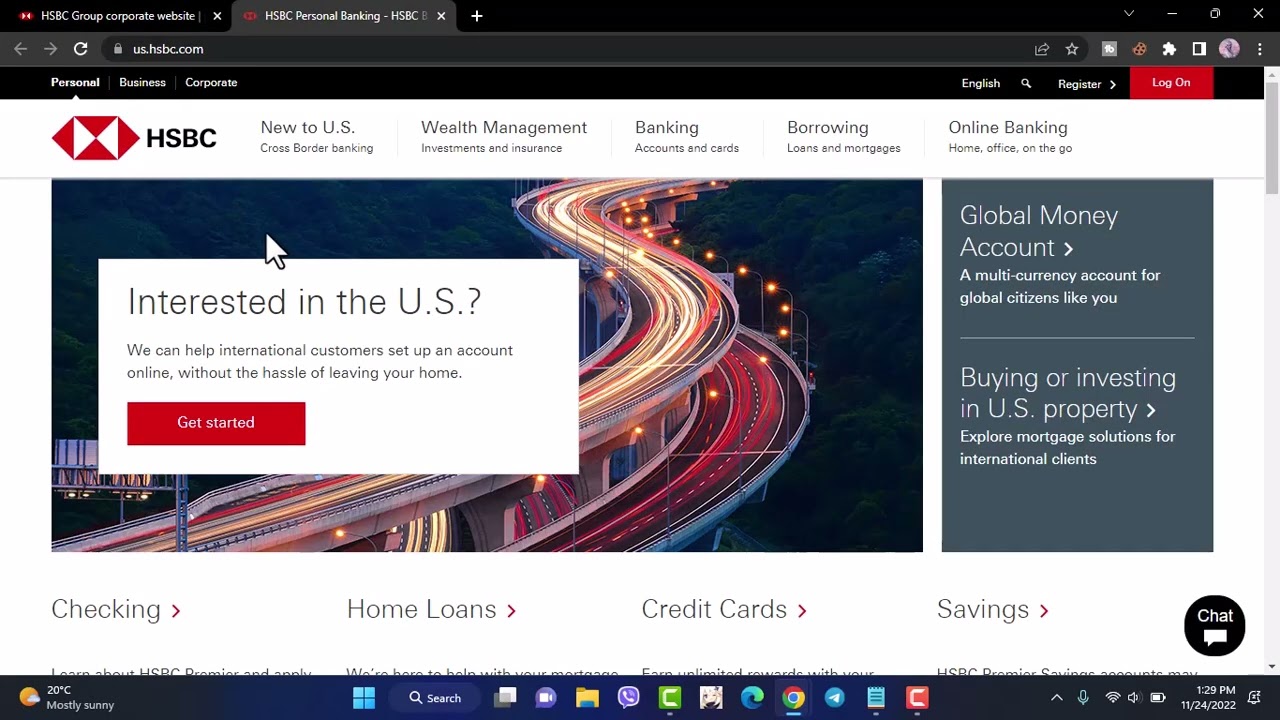
Task: Open the Home Loans section link
Action: coord(431,610)
